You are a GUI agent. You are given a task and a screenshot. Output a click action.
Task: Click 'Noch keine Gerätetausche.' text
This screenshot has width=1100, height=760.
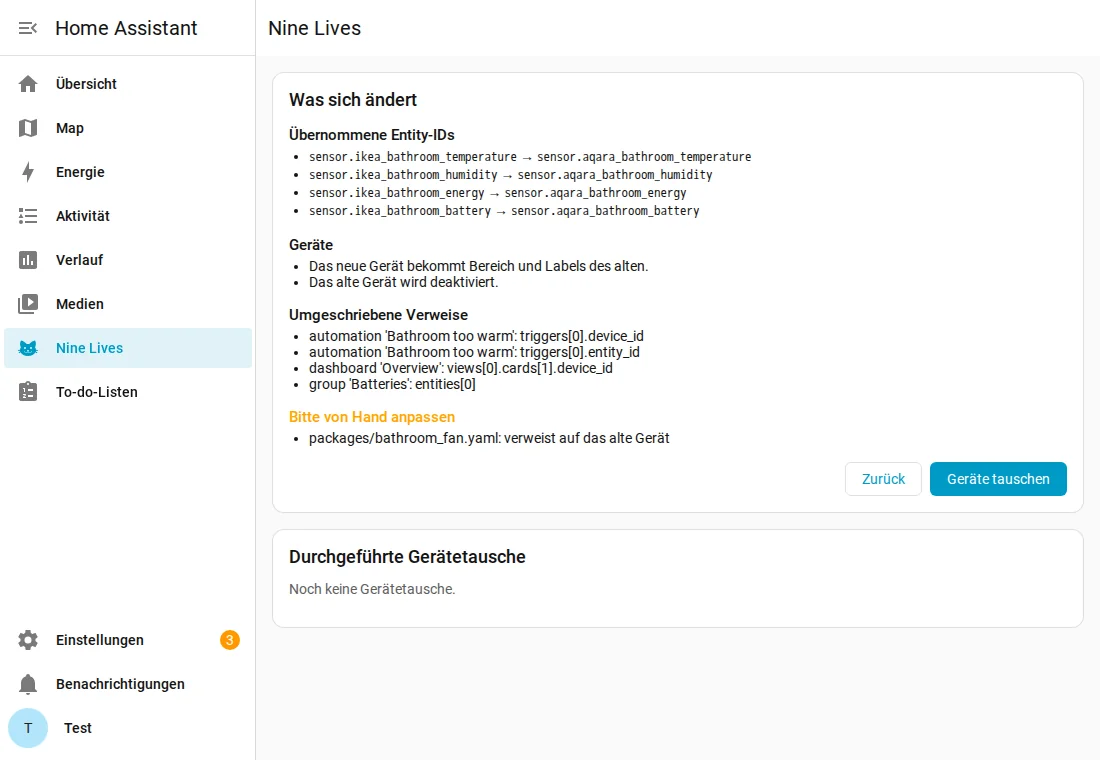(372, 589)
